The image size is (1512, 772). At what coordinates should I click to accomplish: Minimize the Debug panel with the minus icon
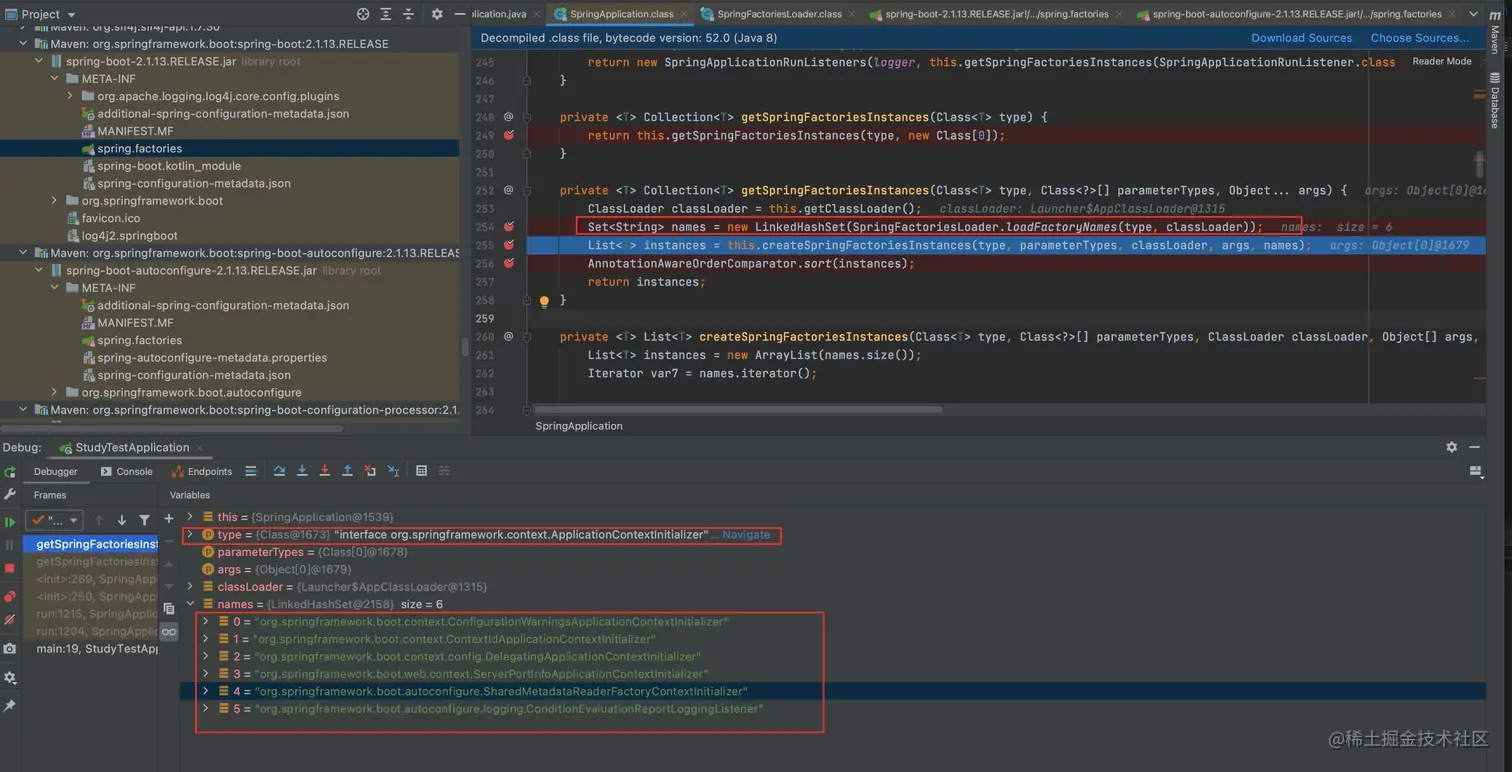pos(1475,447)
